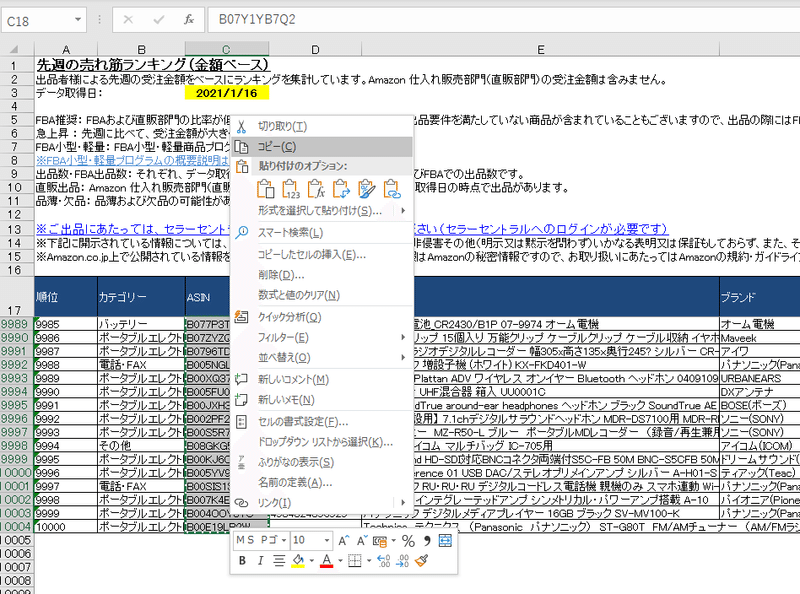This screenshot has height=594, width=800.
Task: Click the new comment icon in menu
Action: 241,379
